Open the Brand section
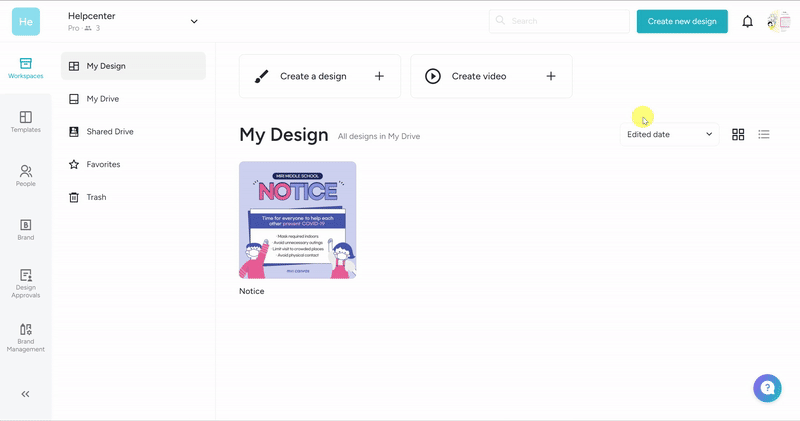The height and width of the screenshot is (421, 800). coord(25,230)
